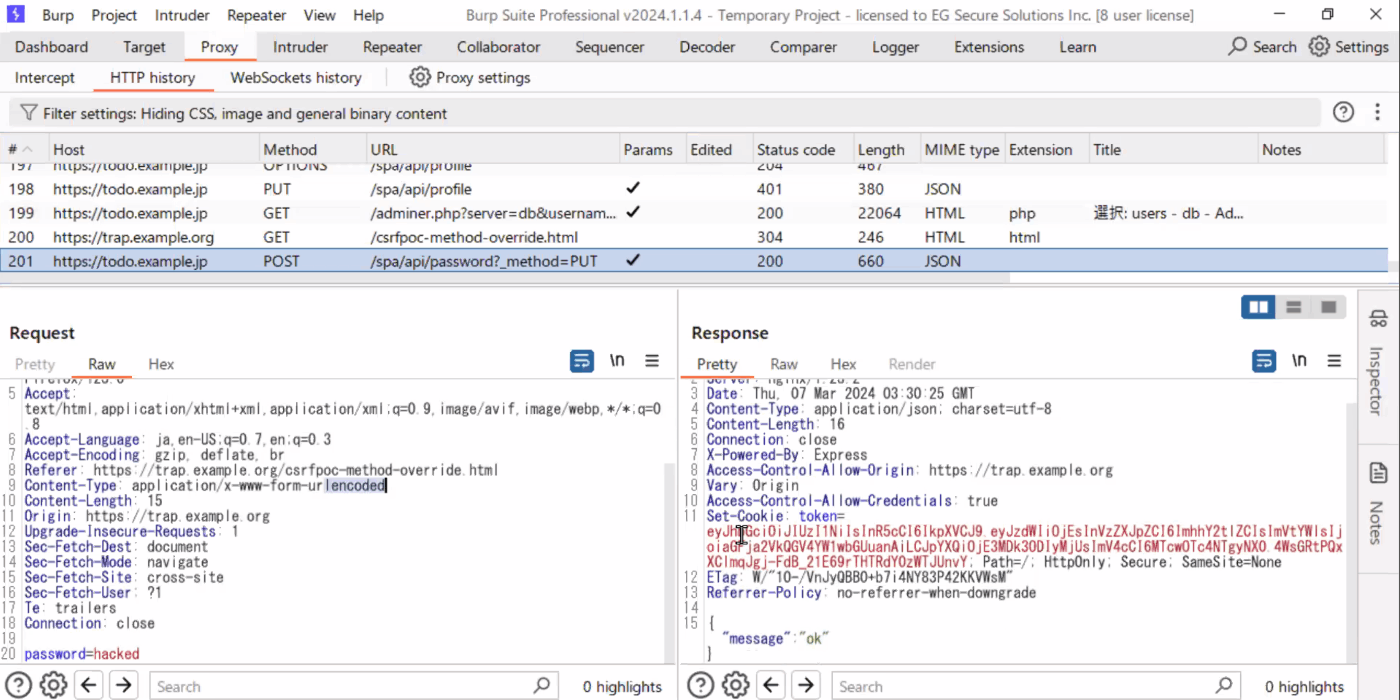The image size is (1400, 700).
Task: Open the View menu
Action: (x=320, y=15)
